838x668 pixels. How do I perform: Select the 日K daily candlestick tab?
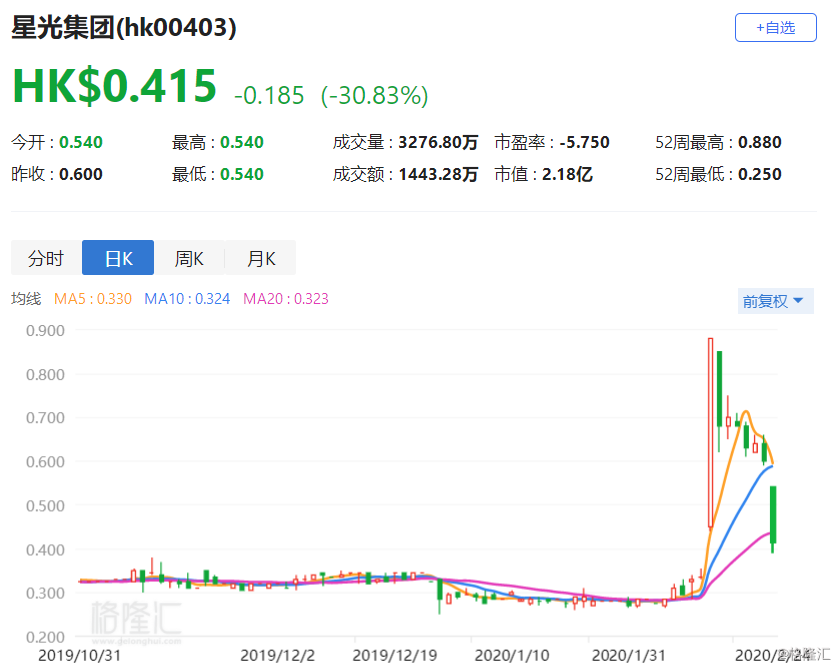[118, 258]
